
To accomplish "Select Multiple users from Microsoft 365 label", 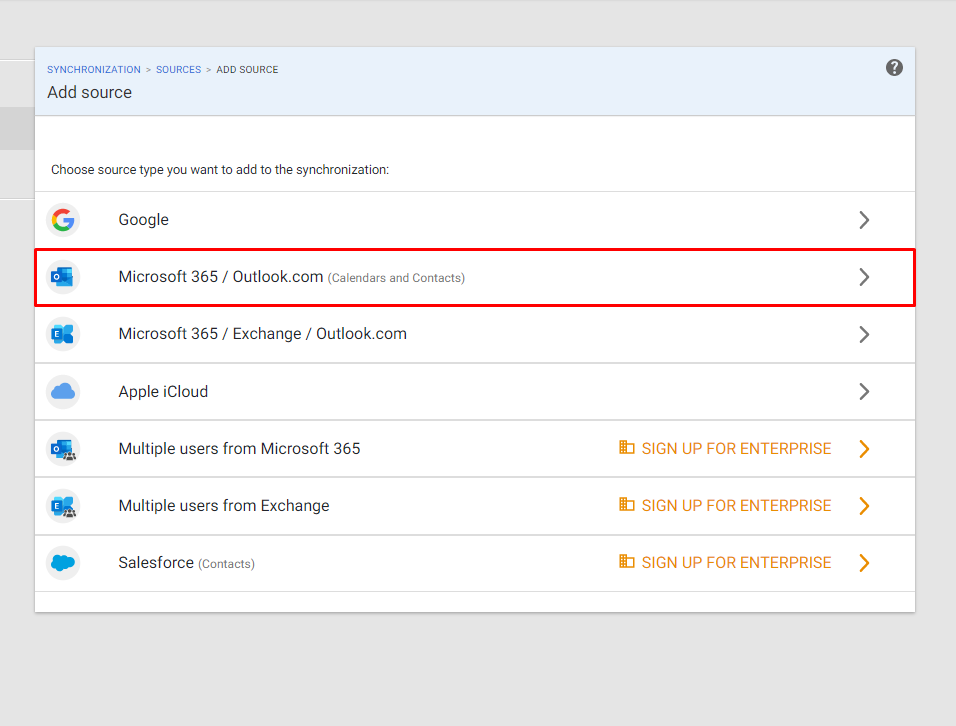I will (x=239, y=449).
